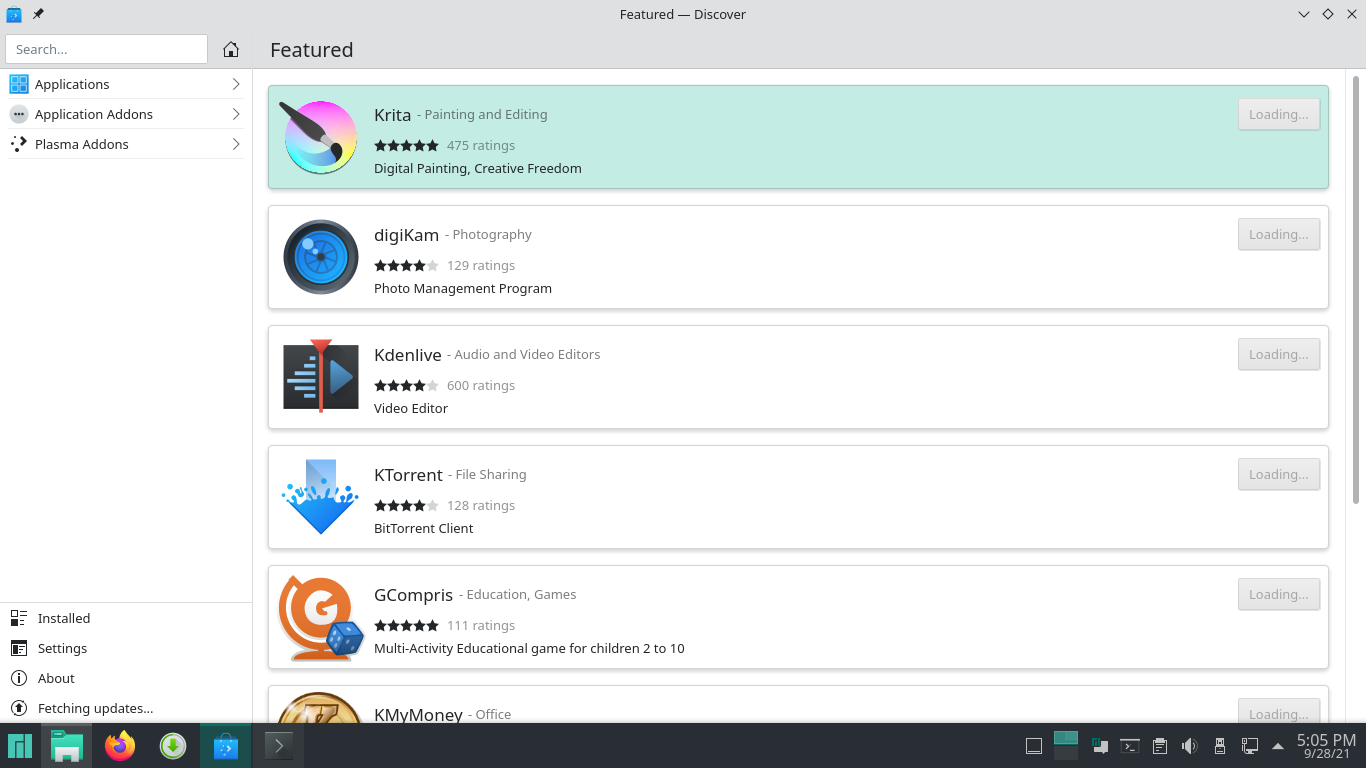Click the removable devices USB tray icon
Image resolution: width=1366 pixels, height=768 pixels.
coord(1219,746)
